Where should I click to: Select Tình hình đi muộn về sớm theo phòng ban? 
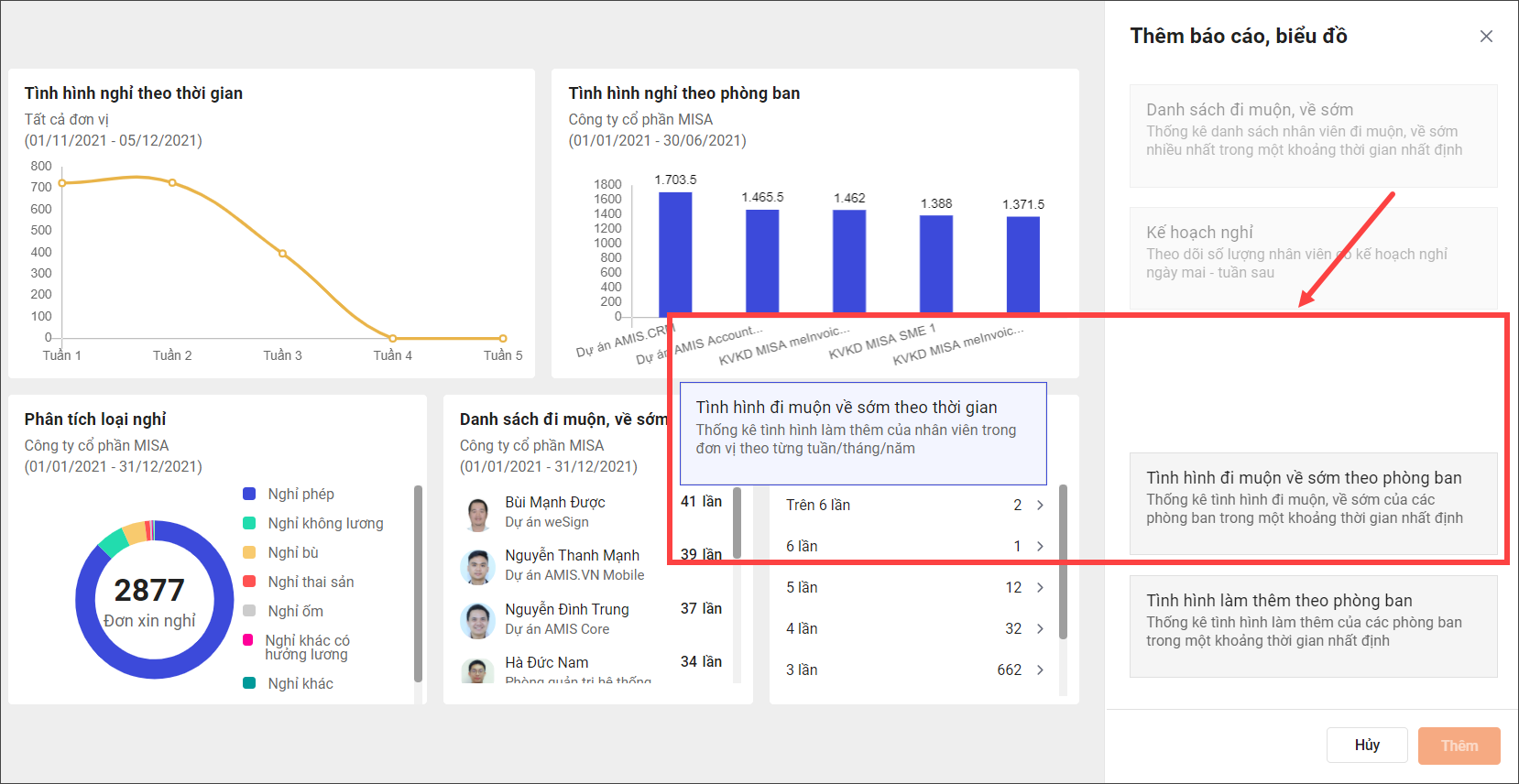tap(1314, 504)
